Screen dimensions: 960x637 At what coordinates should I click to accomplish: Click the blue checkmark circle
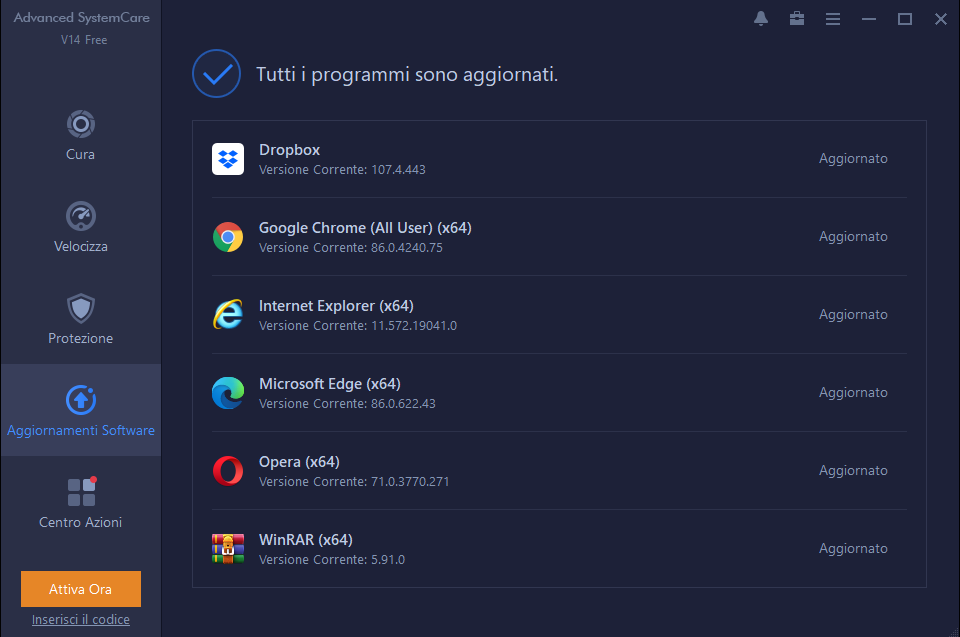pyautogui.click(x=216, y=73)
